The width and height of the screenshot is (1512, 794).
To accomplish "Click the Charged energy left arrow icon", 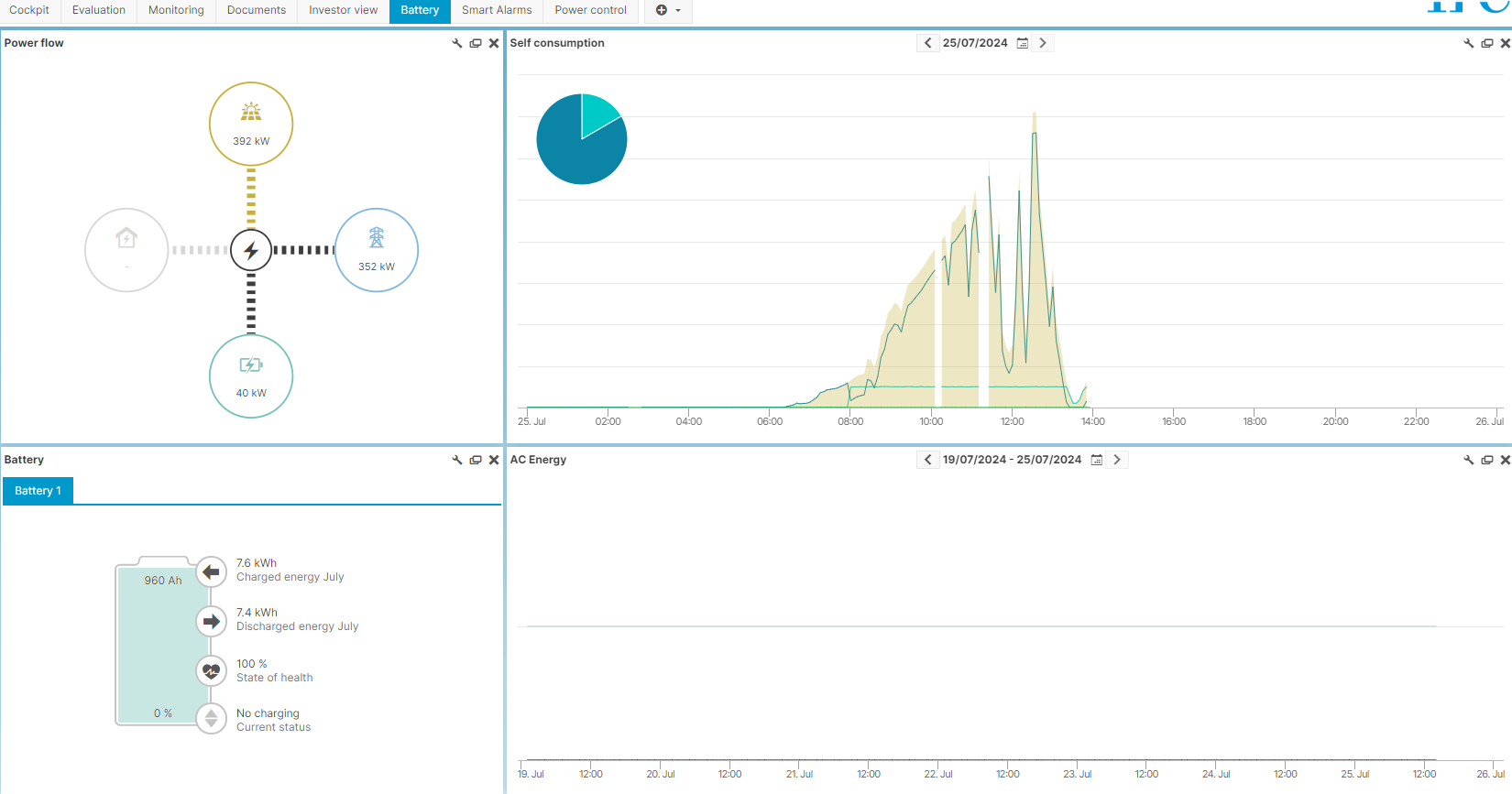I will 212,572.
